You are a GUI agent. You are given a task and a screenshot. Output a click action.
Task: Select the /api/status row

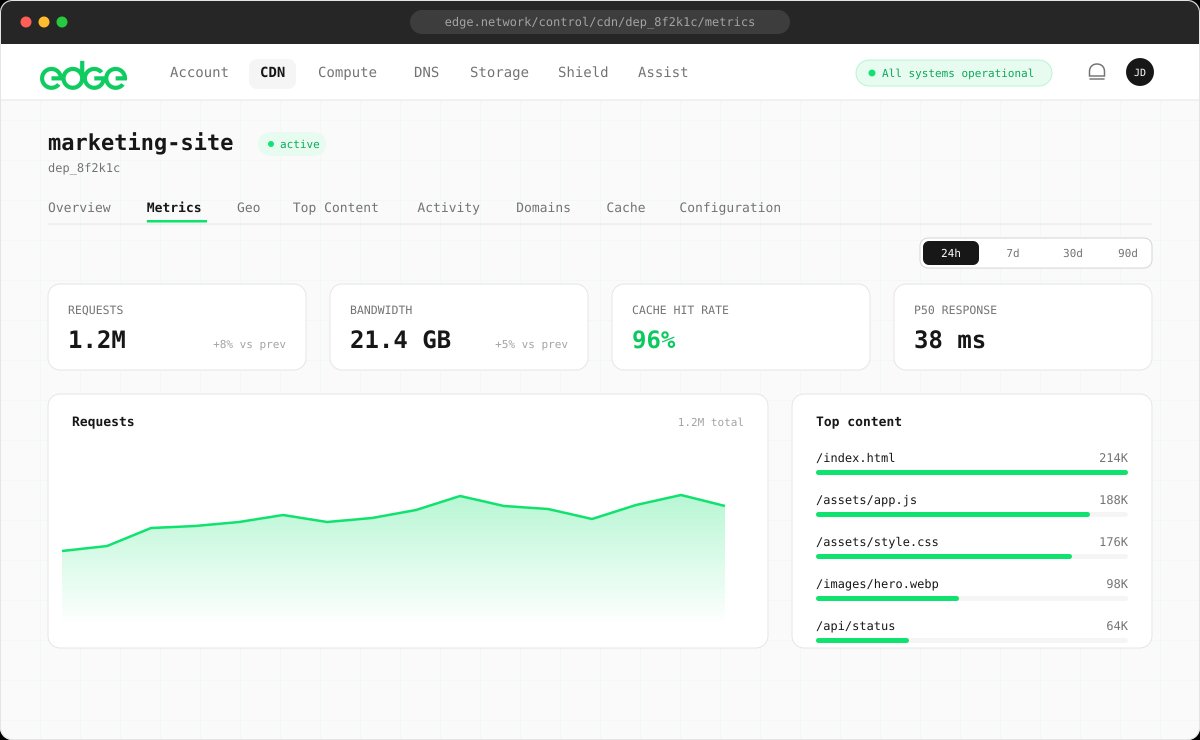point(972,631)
